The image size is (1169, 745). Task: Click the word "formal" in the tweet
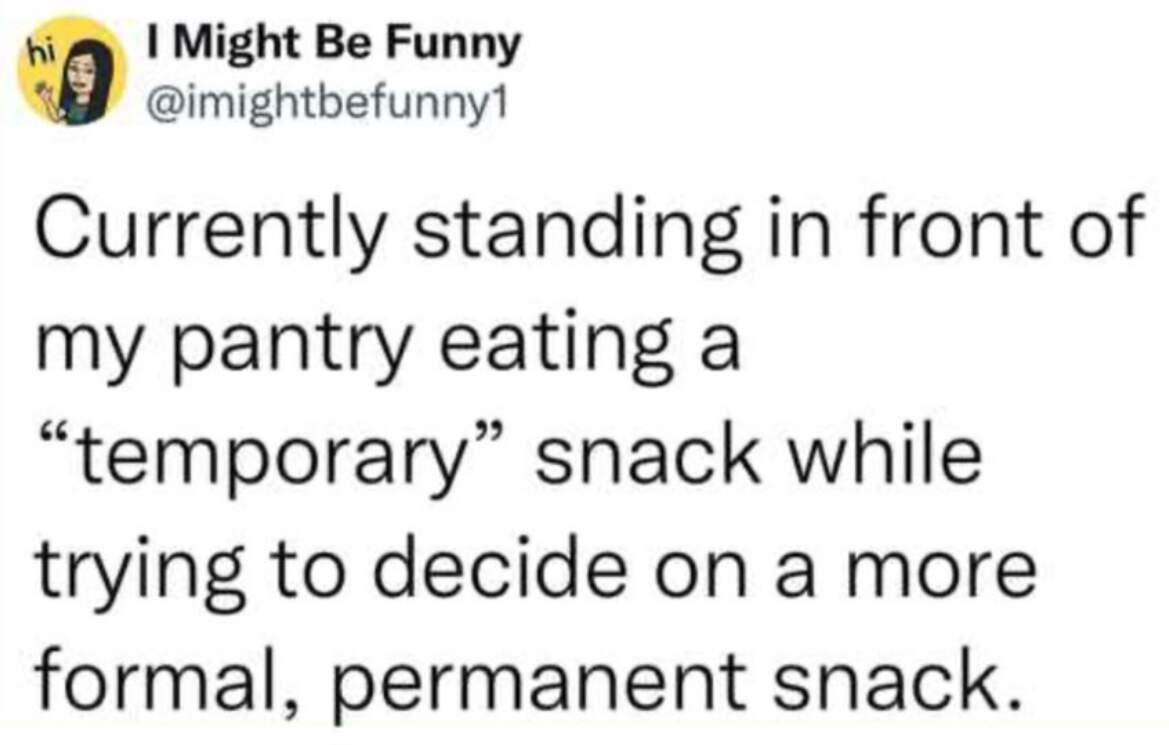142,683
